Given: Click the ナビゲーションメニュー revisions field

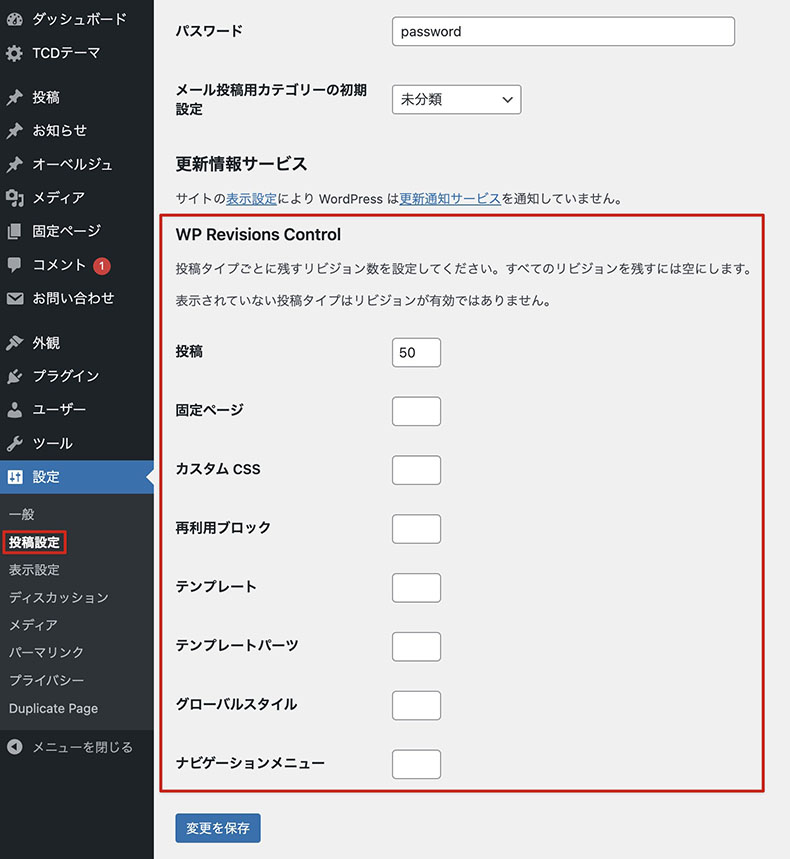Looking at the screenshot, I should 416,764.
